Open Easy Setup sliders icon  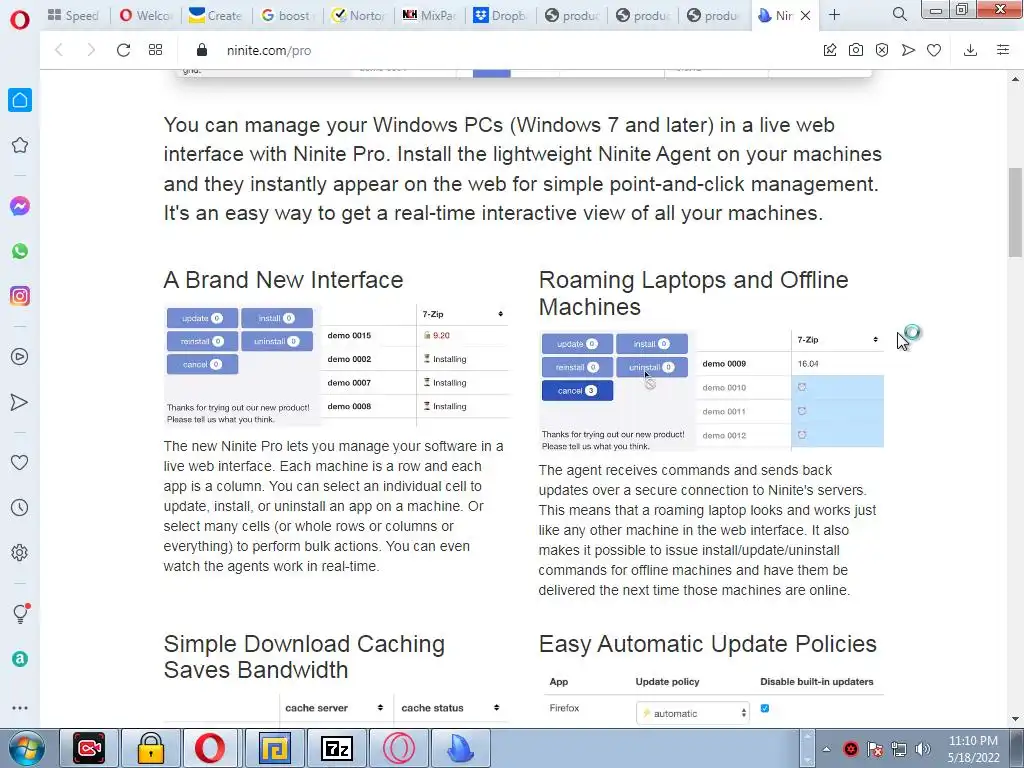click(x=1003, y=50)
